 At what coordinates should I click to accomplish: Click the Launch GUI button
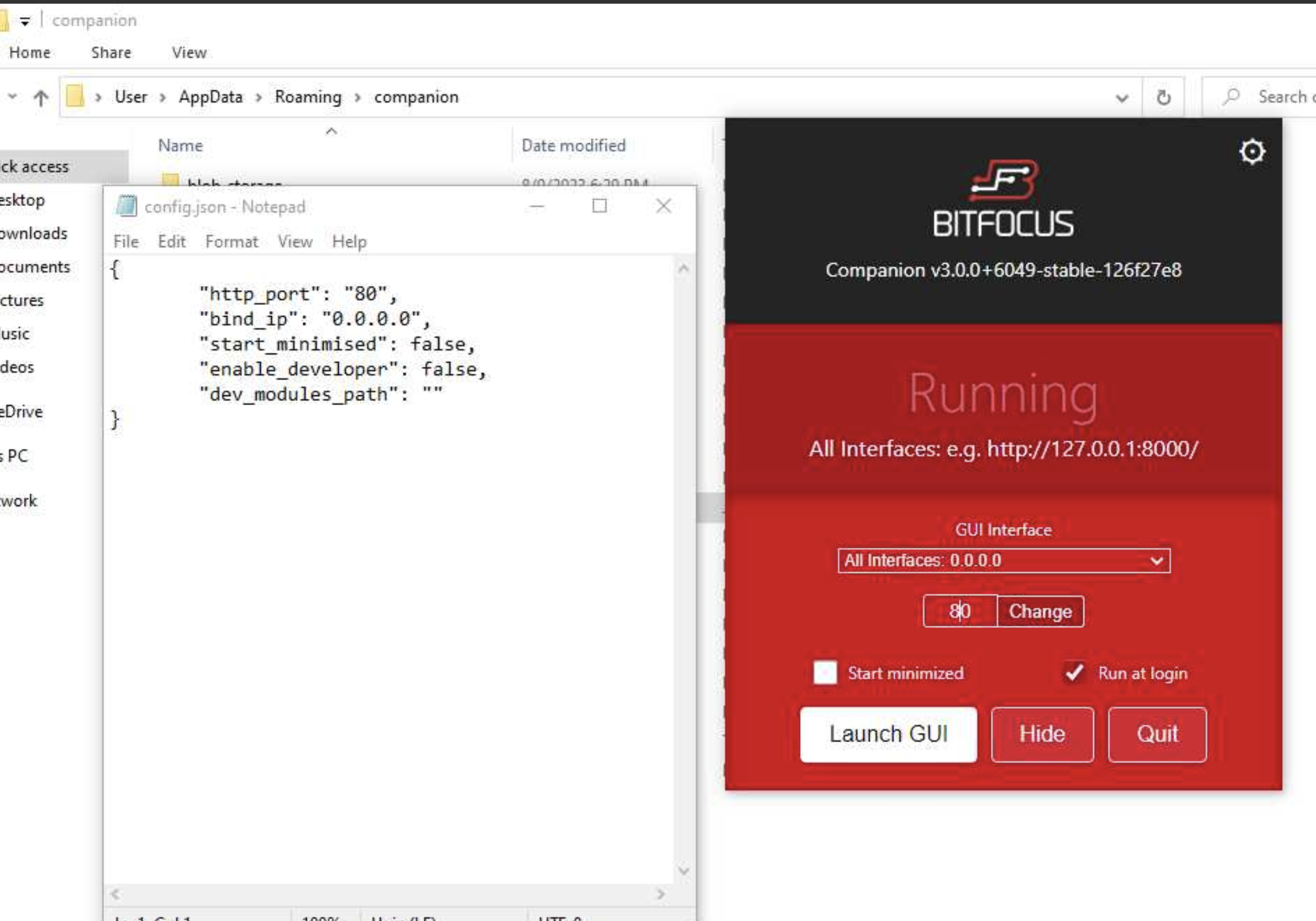pos(887,733)
